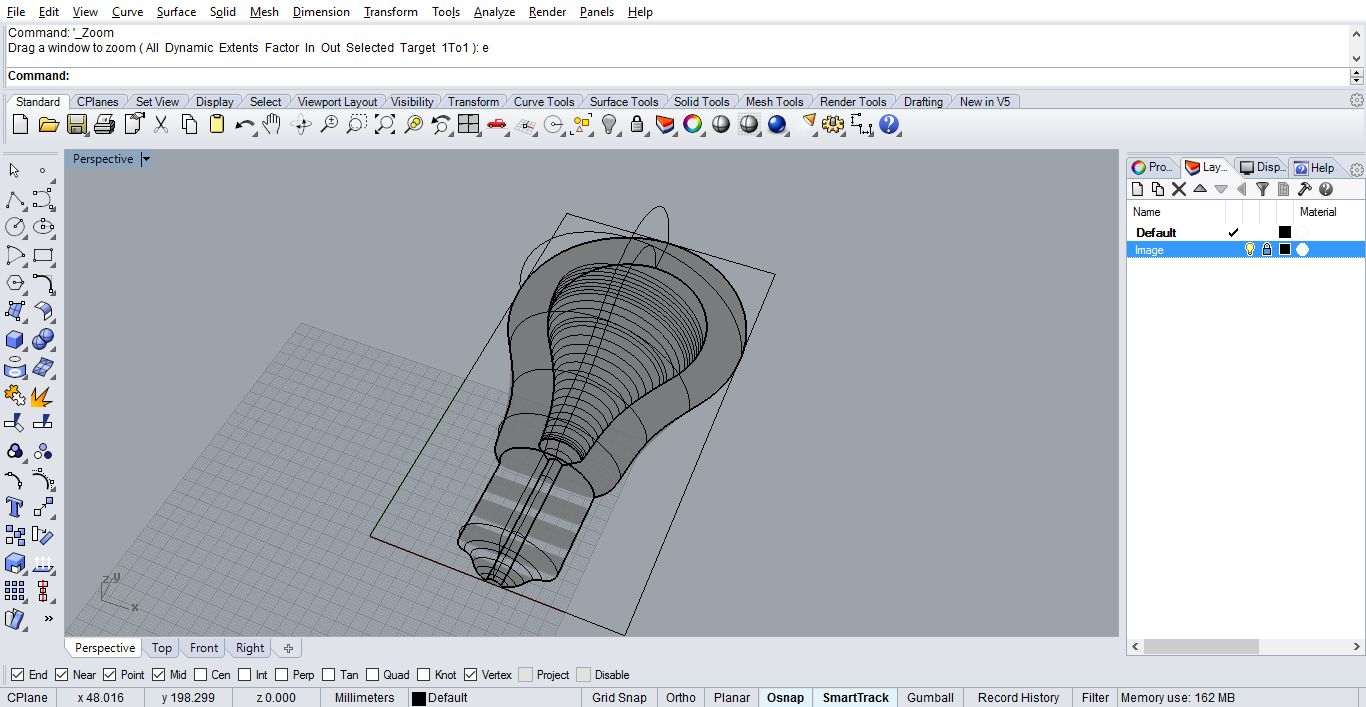Screen dimensions: 1366x707
Task: Select the Undo arrow icon
Action: (244, 125)
